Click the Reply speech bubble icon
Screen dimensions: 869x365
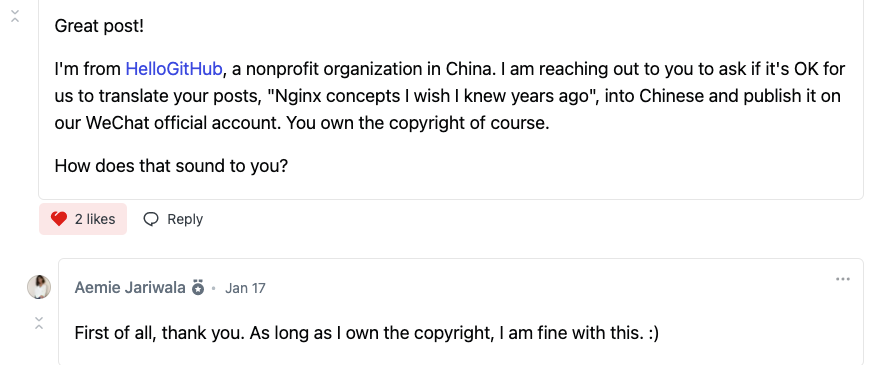tap(151, 219)
